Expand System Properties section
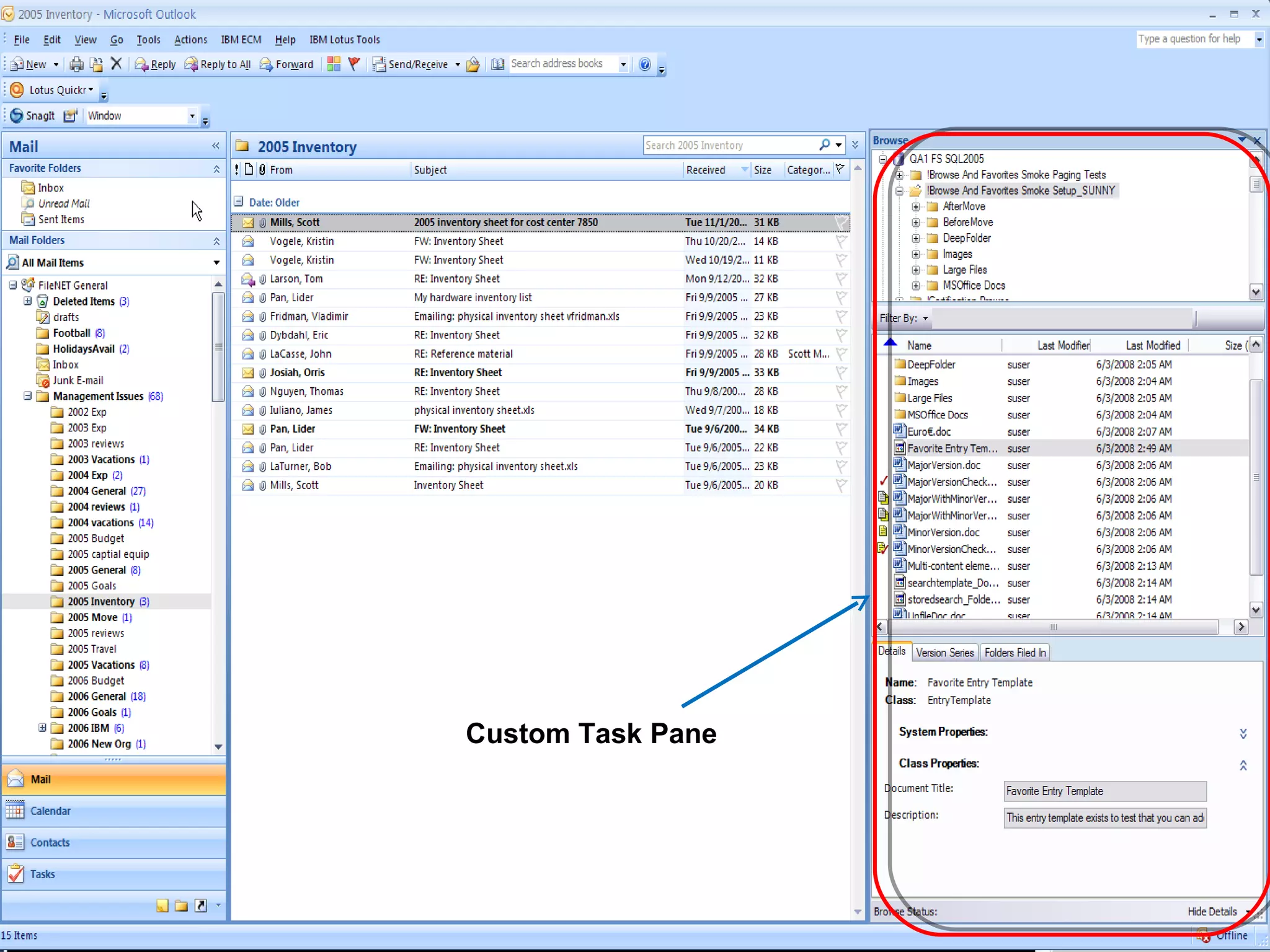This screenshot has width=1270, height=952. tap(1243, 733)
